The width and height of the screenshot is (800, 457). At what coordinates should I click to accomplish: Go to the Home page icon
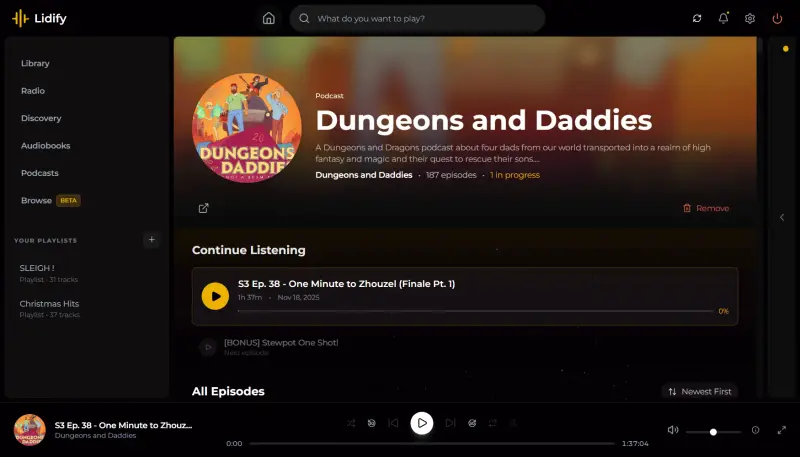[x=268, y=18]
